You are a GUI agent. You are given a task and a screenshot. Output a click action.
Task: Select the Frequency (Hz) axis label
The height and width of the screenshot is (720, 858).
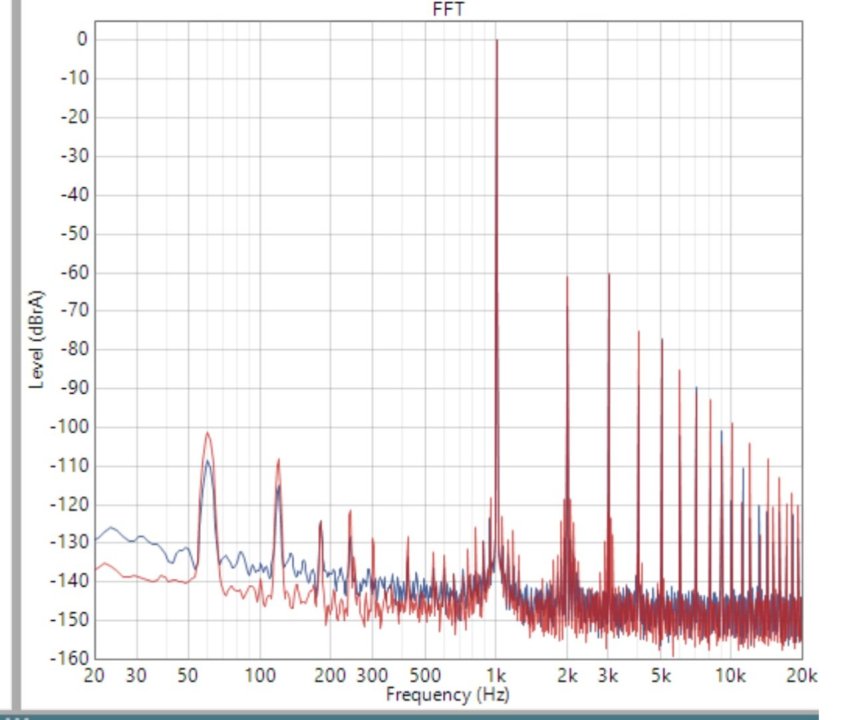pyautogui.click(x=448, y=694)
